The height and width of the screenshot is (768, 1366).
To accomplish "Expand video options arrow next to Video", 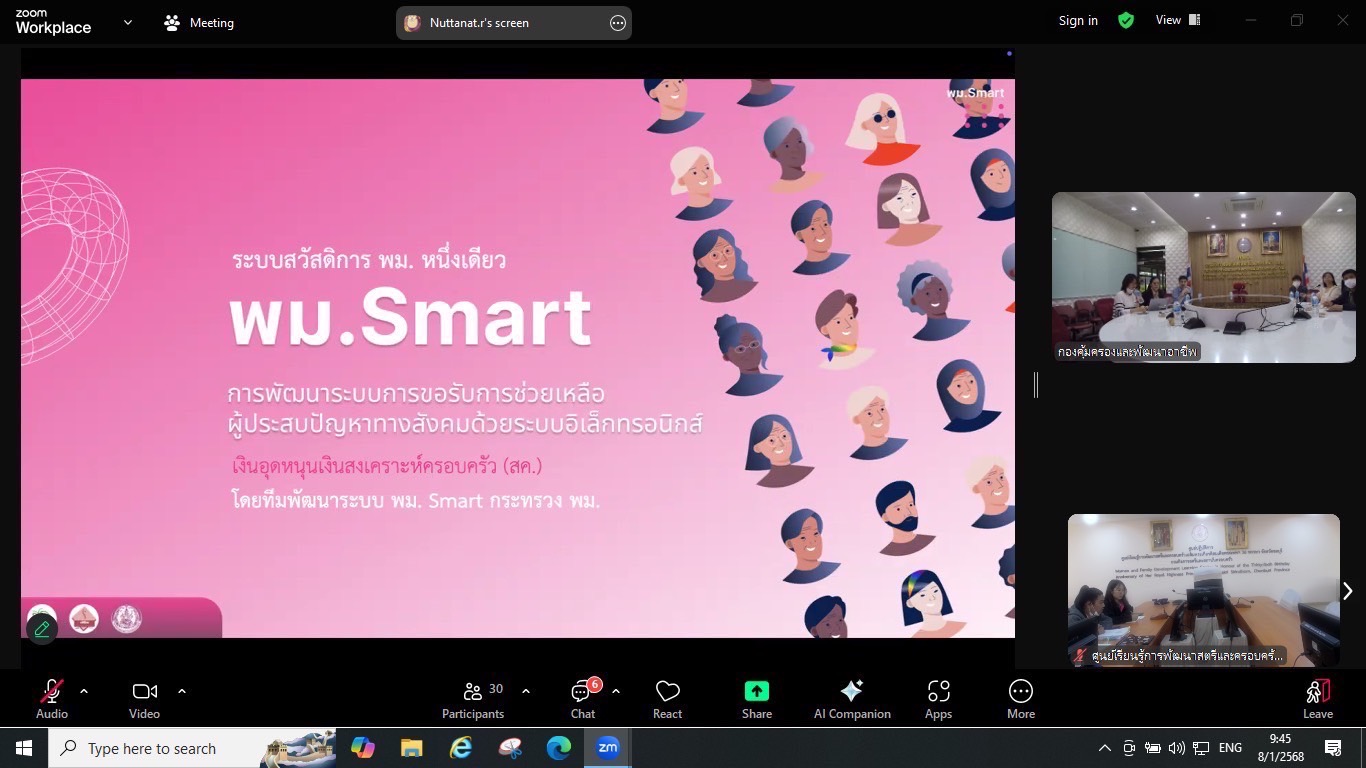I will click(x=182, y=691).
